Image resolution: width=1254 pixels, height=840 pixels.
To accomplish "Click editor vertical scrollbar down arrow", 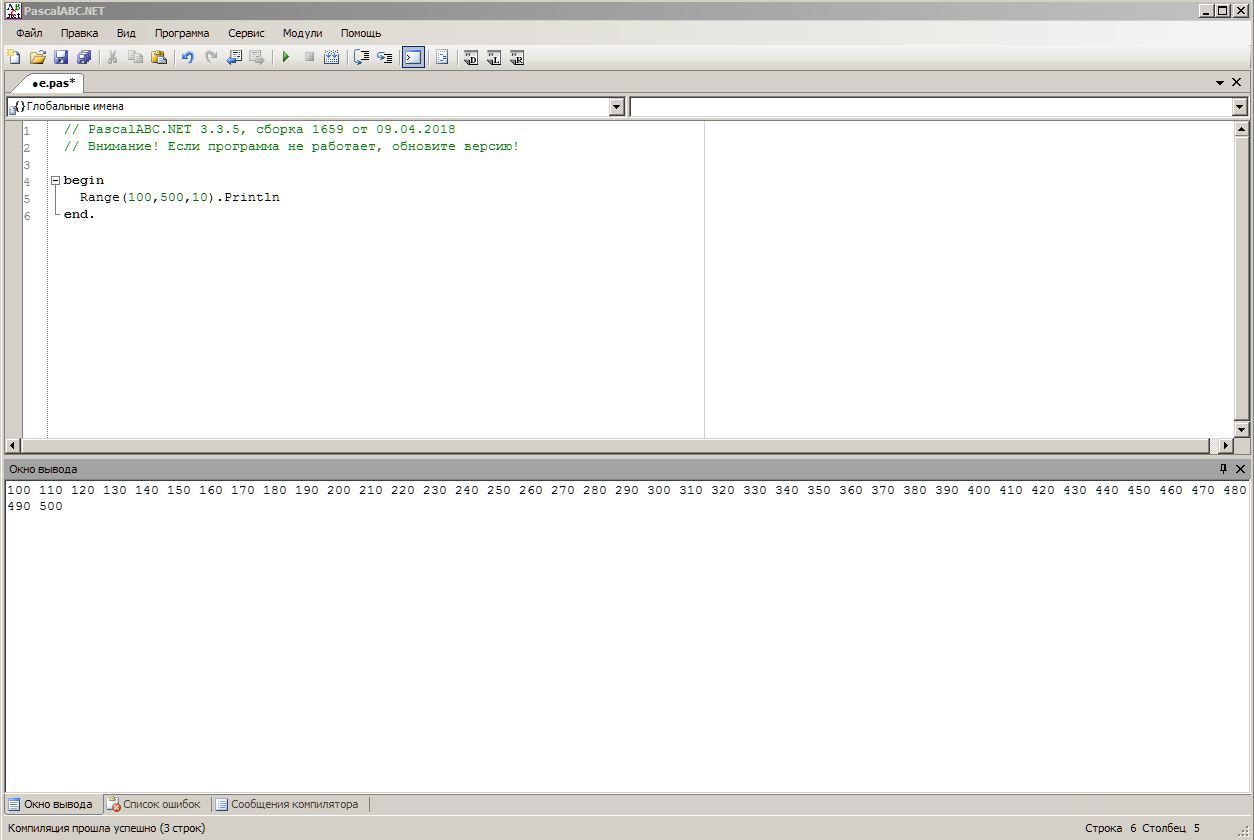I will 1241,429.
